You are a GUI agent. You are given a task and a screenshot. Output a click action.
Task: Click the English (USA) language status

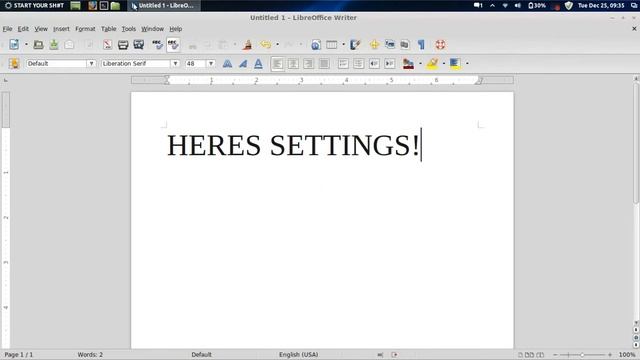pos(298,355)
